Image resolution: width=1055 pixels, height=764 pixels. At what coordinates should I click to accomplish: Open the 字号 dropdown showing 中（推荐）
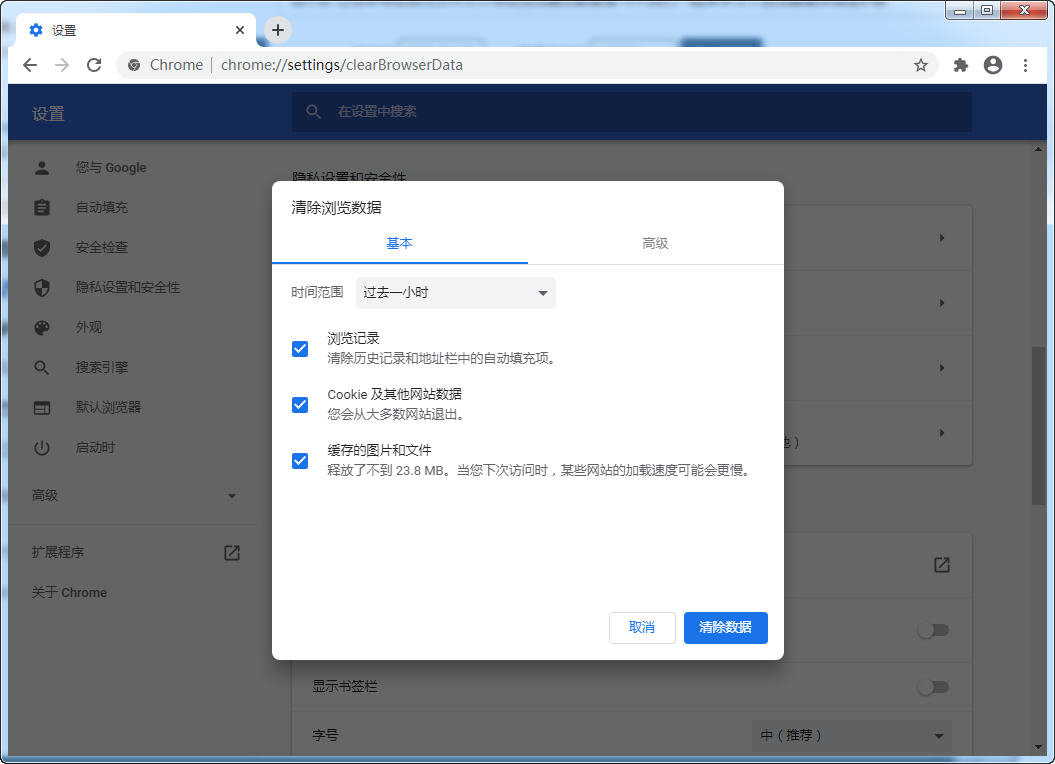click(850, 735)
